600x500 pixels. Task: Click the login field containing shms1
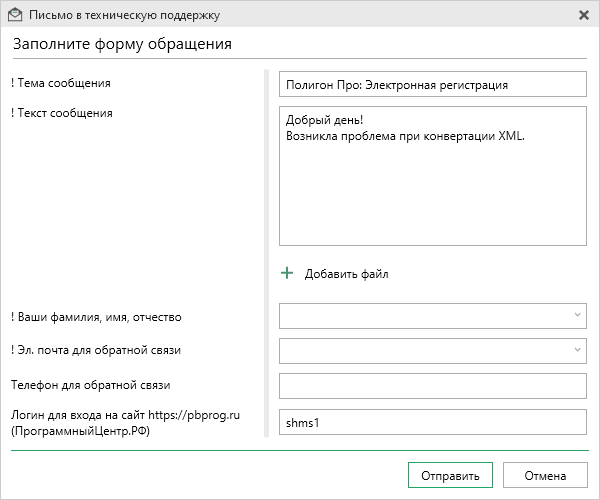433,422
